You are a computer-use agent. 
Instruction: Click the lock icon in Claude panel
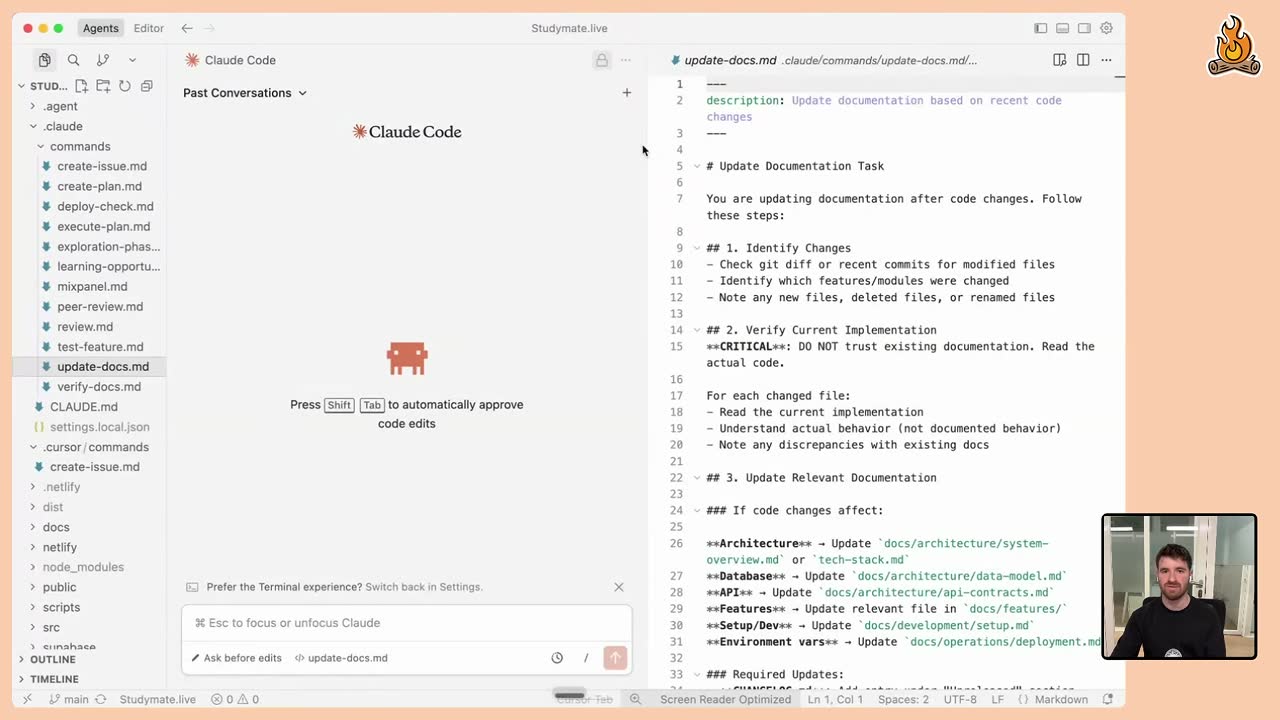pyautogui.click(x=602, y=60)
